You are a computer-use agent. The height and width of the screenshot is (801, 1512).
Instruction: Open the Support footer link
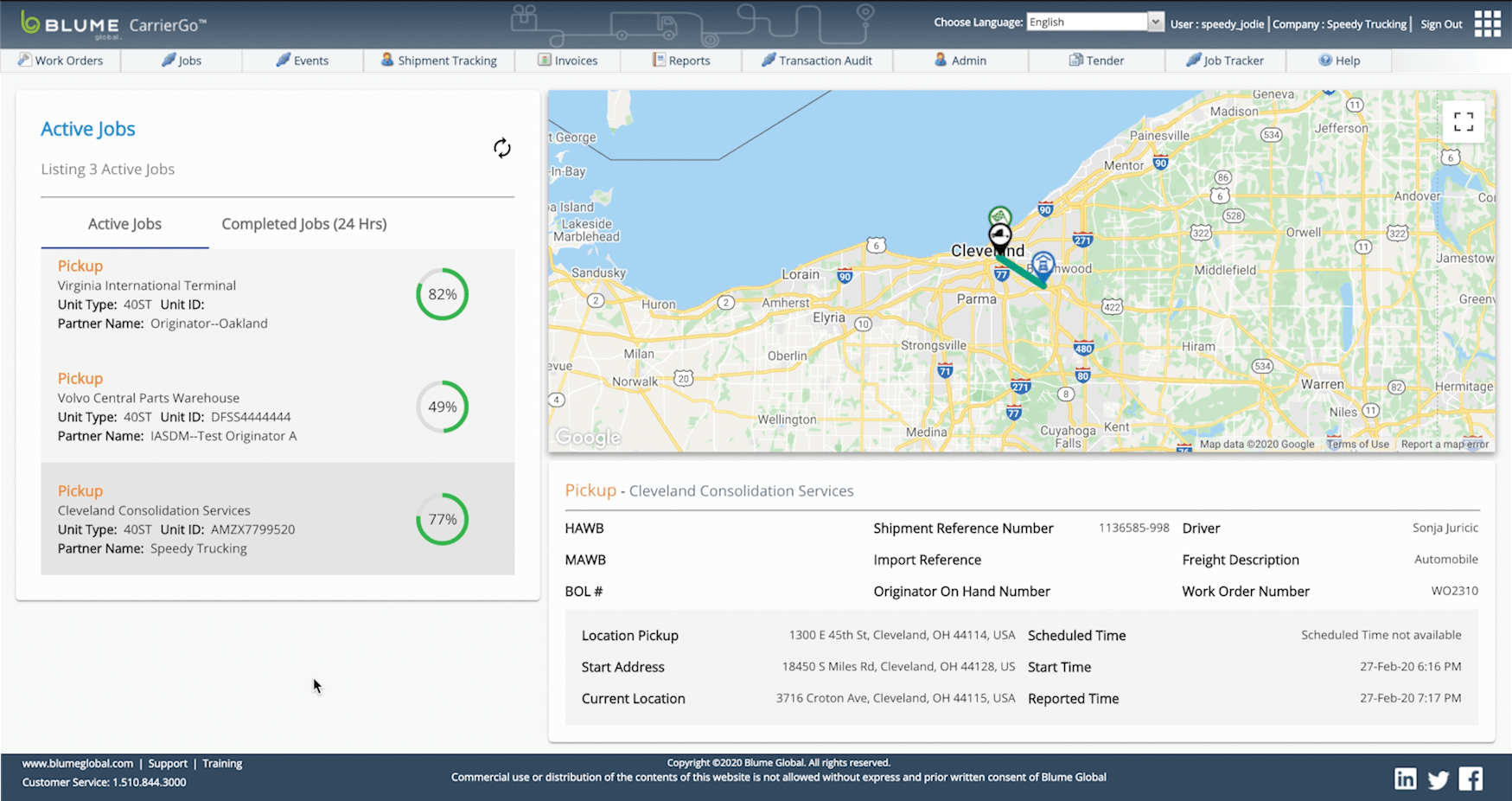(168, 763)
